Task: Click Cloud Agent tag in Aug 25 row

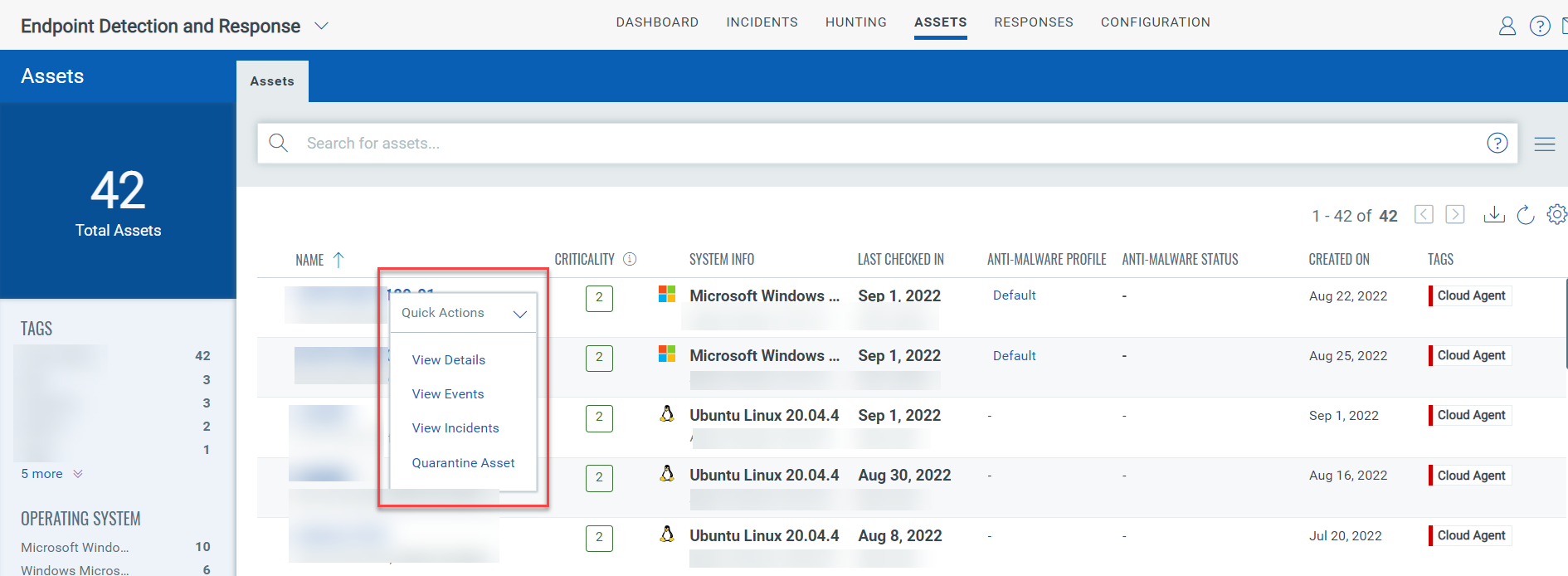Action: pos(1470,355)
